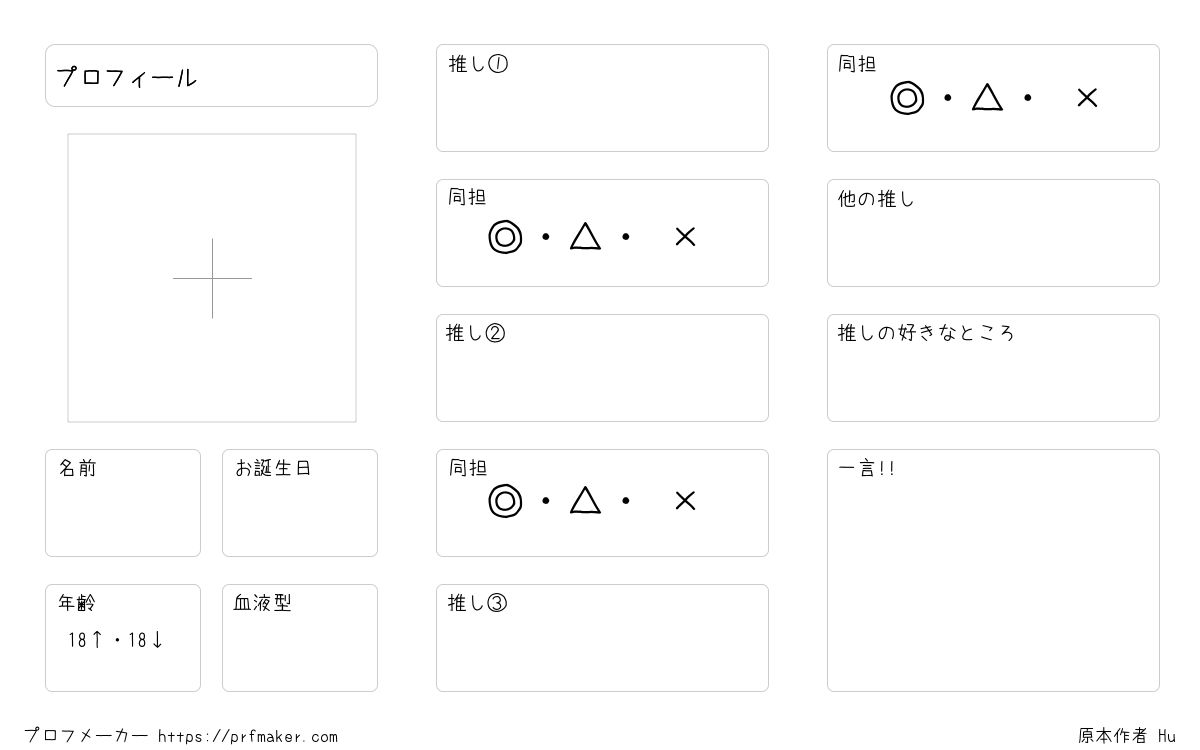Viewport: 1200px width, 750px height.
Task: Select the triangle under second 同担
Action: [x=585, y=500]
